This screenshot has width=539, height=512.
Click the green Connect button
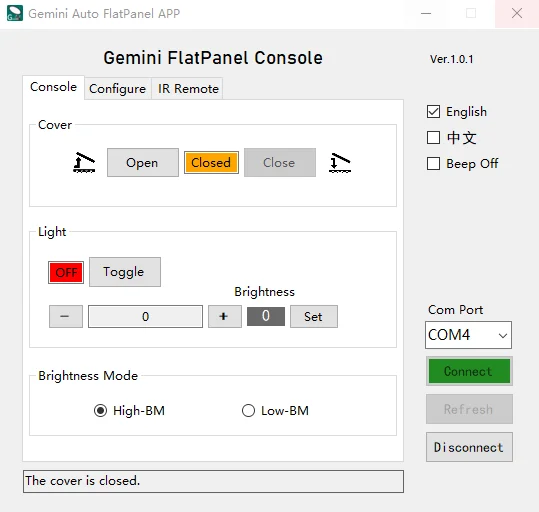click(469, 371)
